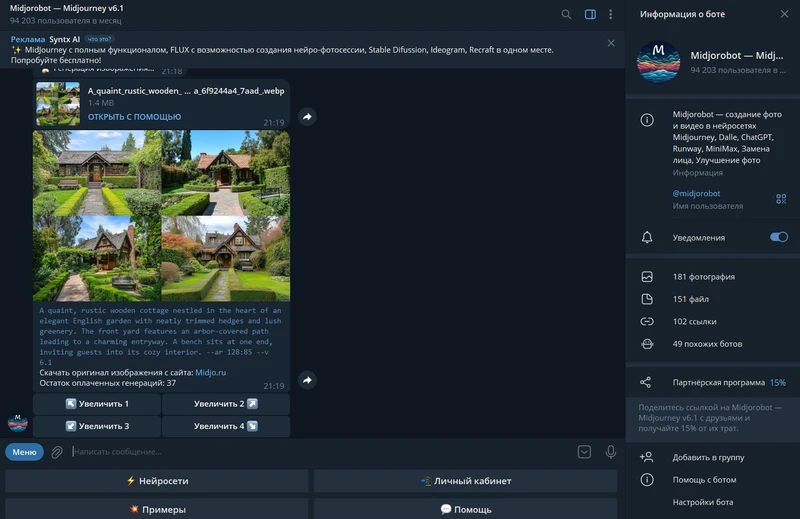Click the notifications bell icon
Screen dimensions: 800x519
click(647, 237)
